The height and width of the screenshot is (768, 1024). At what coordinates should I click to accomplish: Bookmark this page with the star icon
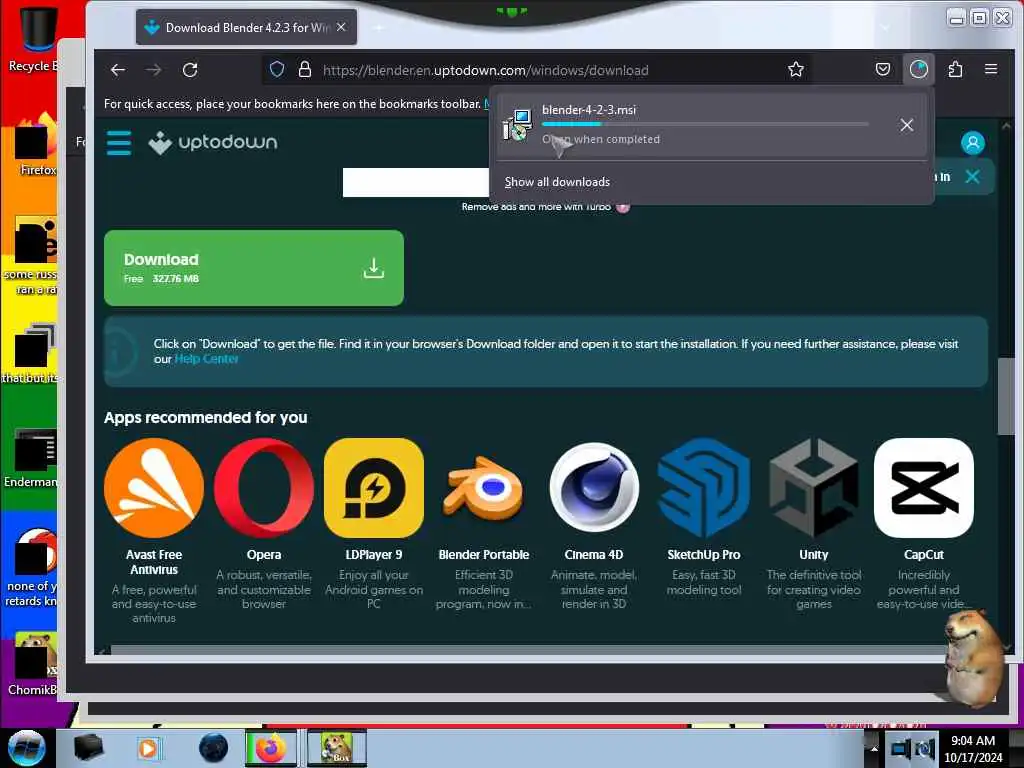795,69
